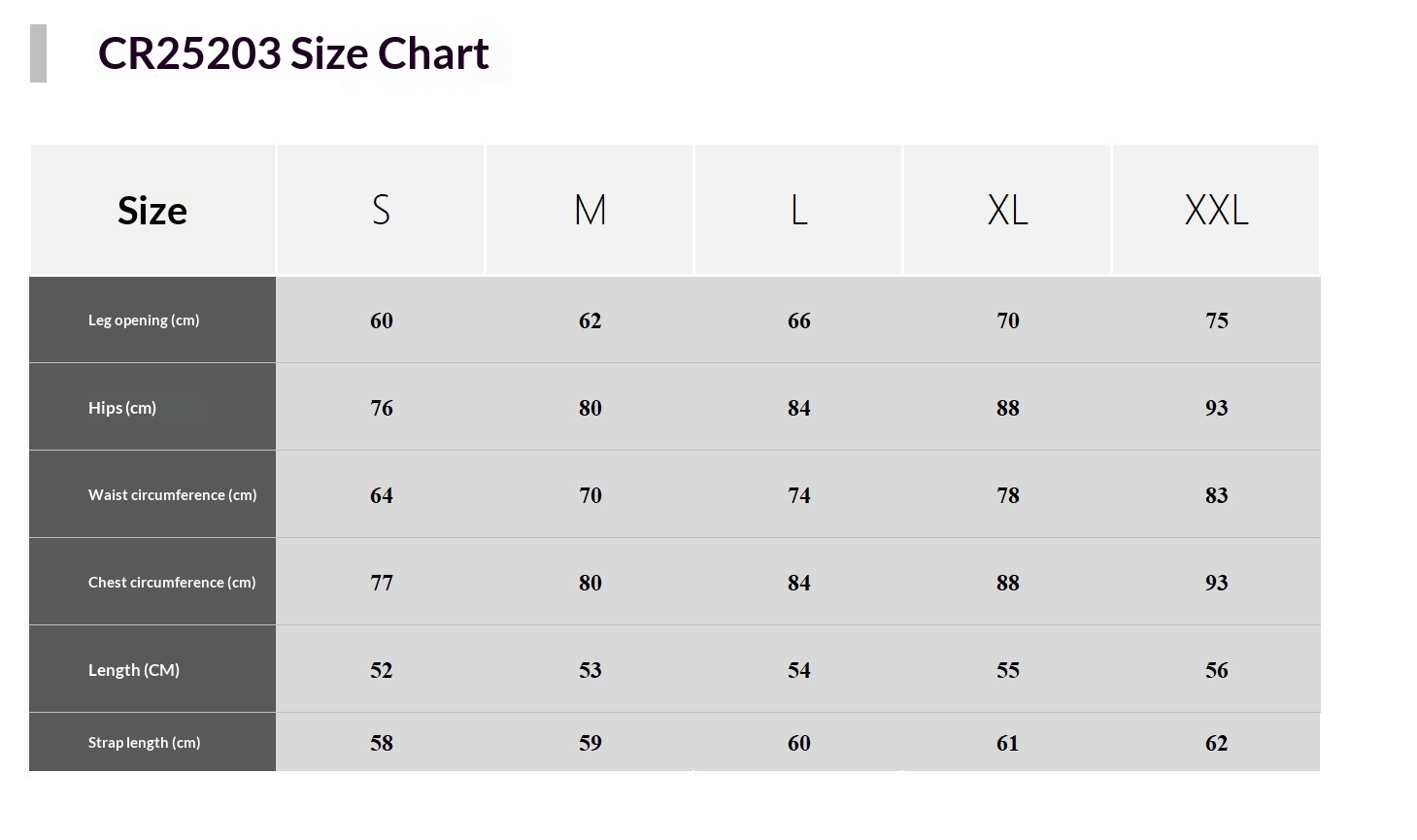Select the Size header cell
Viewport: 1417px width, 840px height.
152,211
